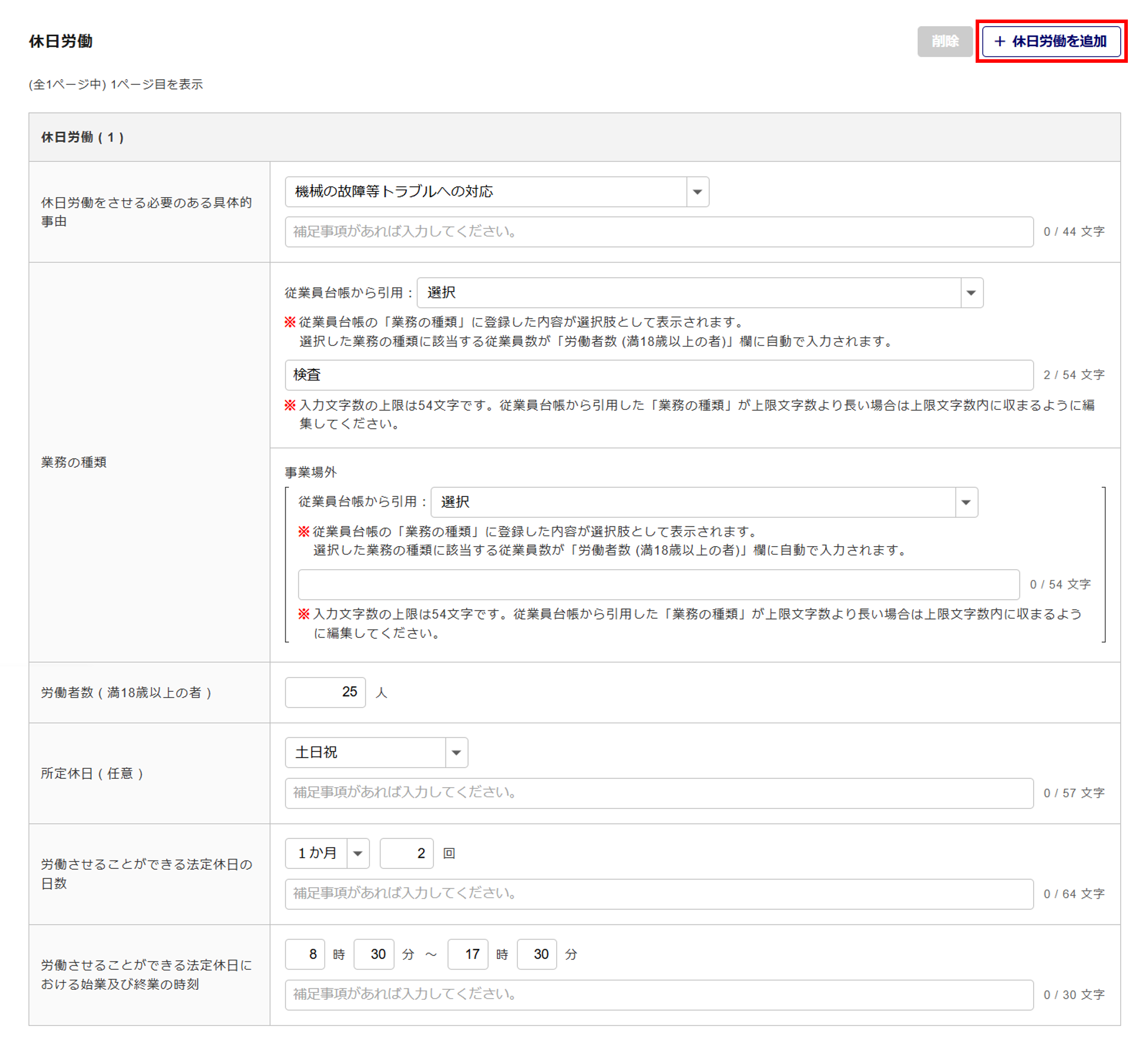Click the start hour field showing 8
The width and height of the screenshot is (1148, 1049).
click(x=304, y=954)
